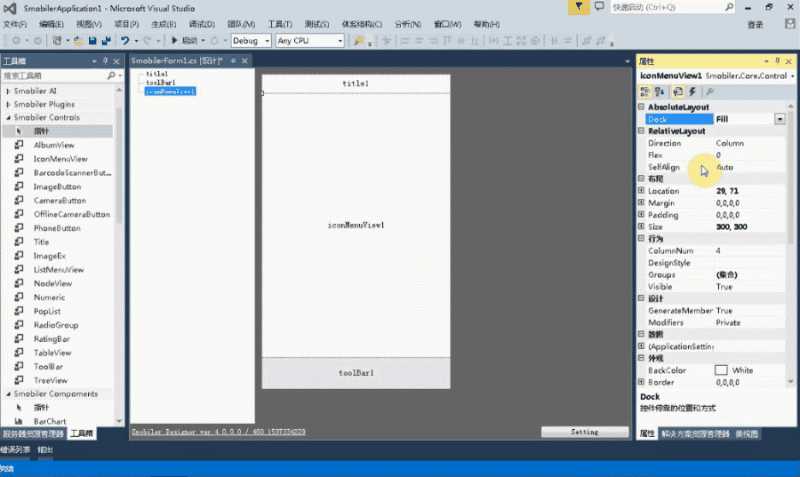Viewport: 800px width, 477px height.
Task: Click the Smobiler Designer version link
Action: point(218,432)
